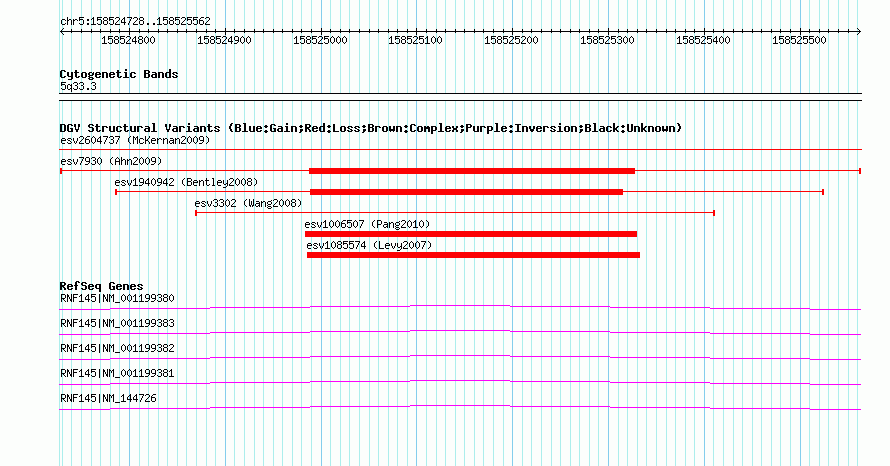890x466 pixels.
Task: Open variant esv3302 (Wang2008) label
Action: (248, 203)
